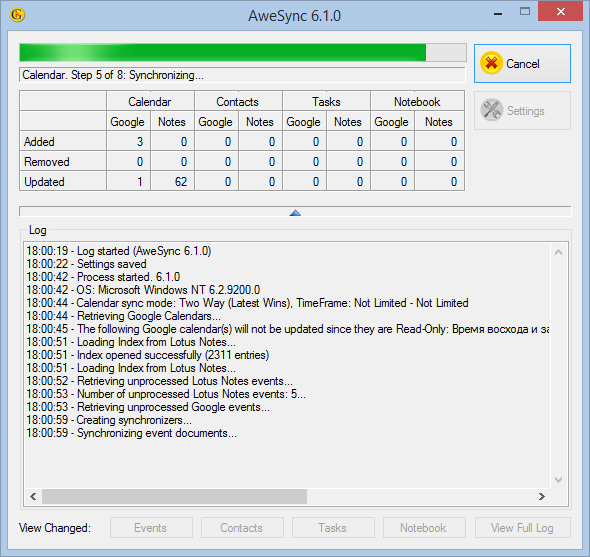Click the log's scroll left arrow
Viewport: 590px width, 557px height.
click(x=33, y=496)
